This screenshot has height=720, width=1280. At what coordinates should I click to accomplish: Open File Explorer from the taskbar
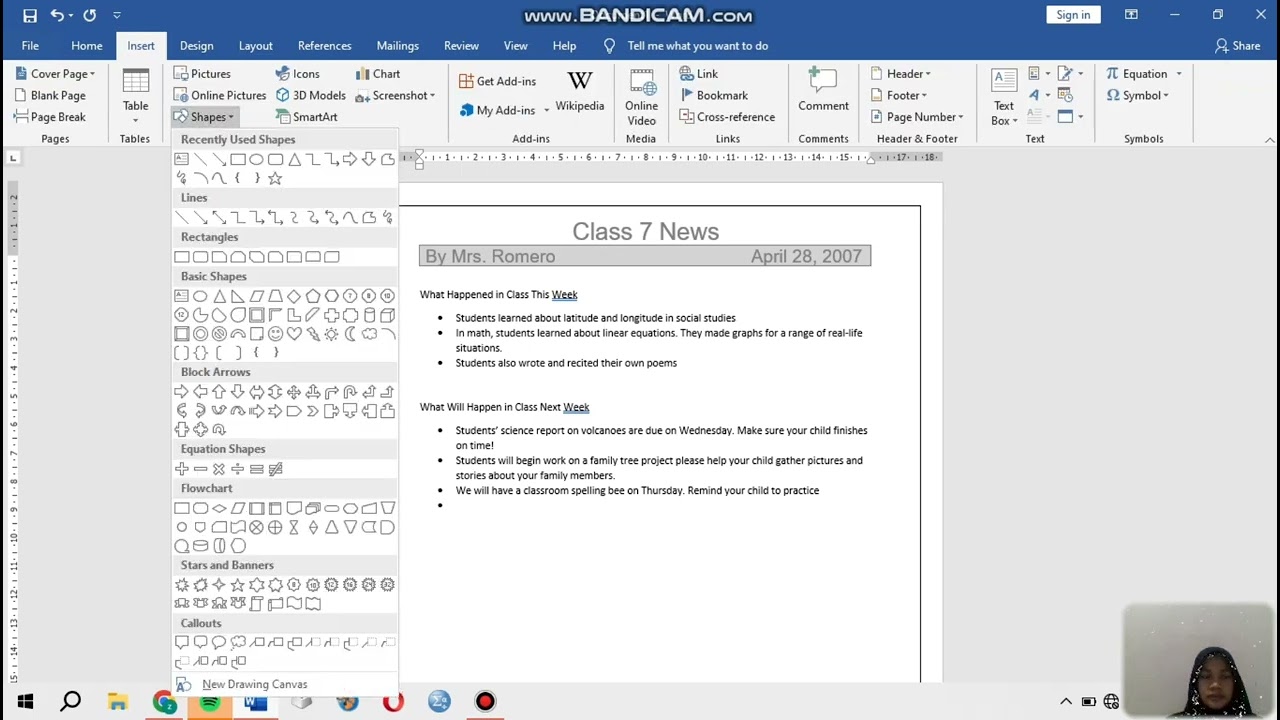(117, 701)
